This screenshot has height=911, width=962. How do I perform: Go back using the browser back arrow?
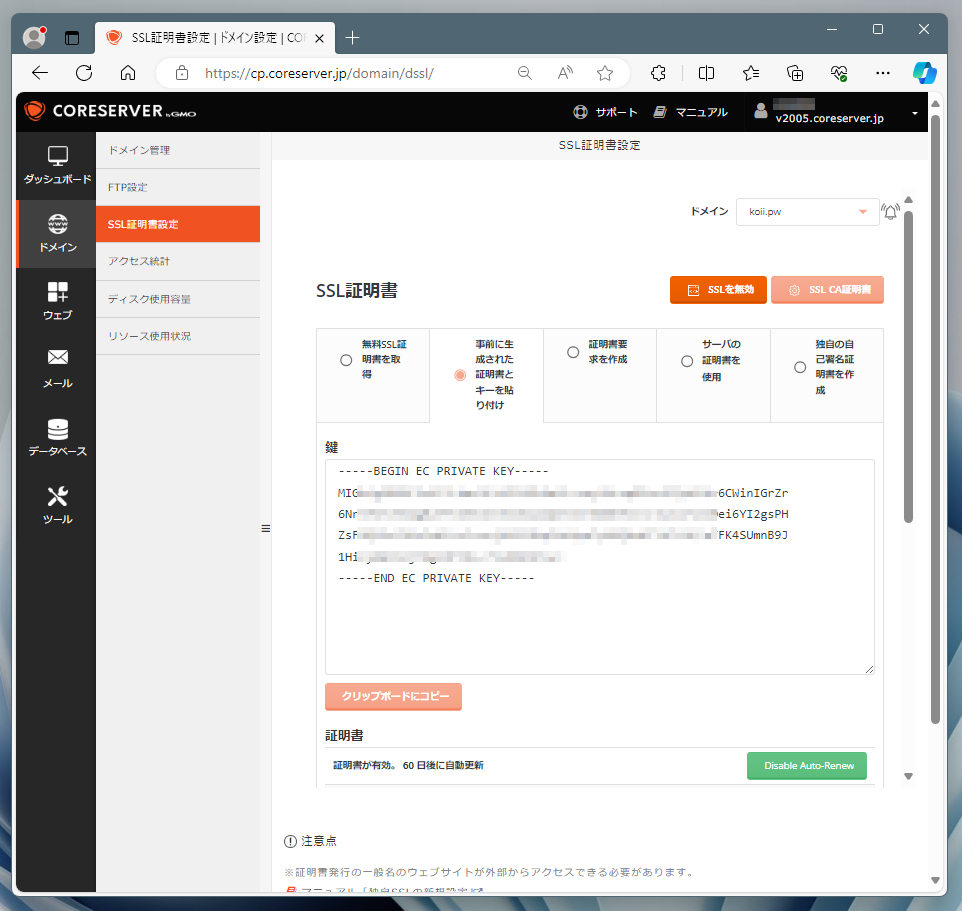[x=40, y=73]
